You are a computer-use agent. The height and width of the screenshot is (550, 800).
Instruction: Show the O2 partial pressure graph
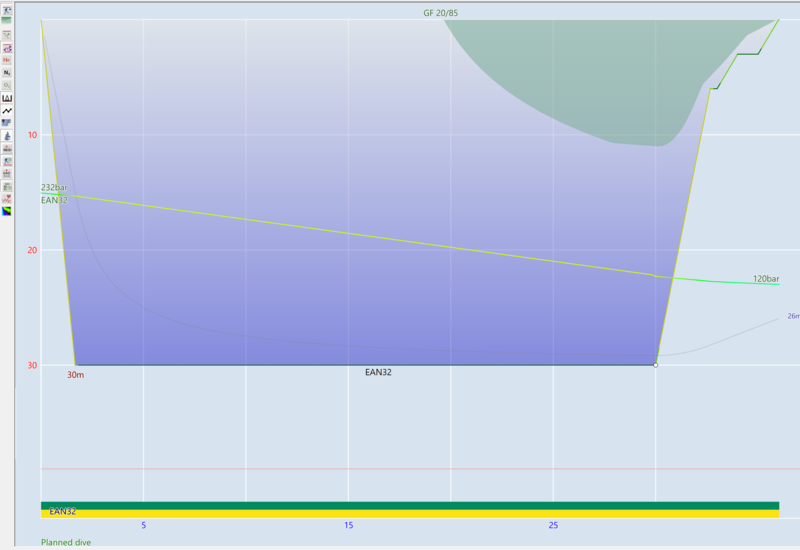[7, 86]
